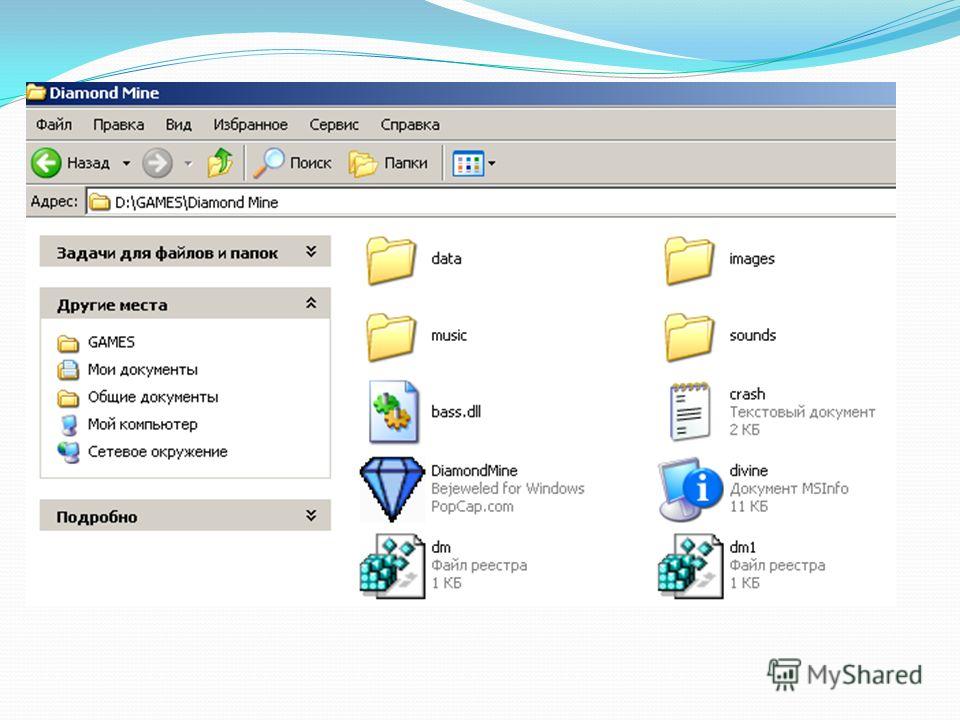Select the folder name sounds

pyautogui.click(x=752, y=336)
